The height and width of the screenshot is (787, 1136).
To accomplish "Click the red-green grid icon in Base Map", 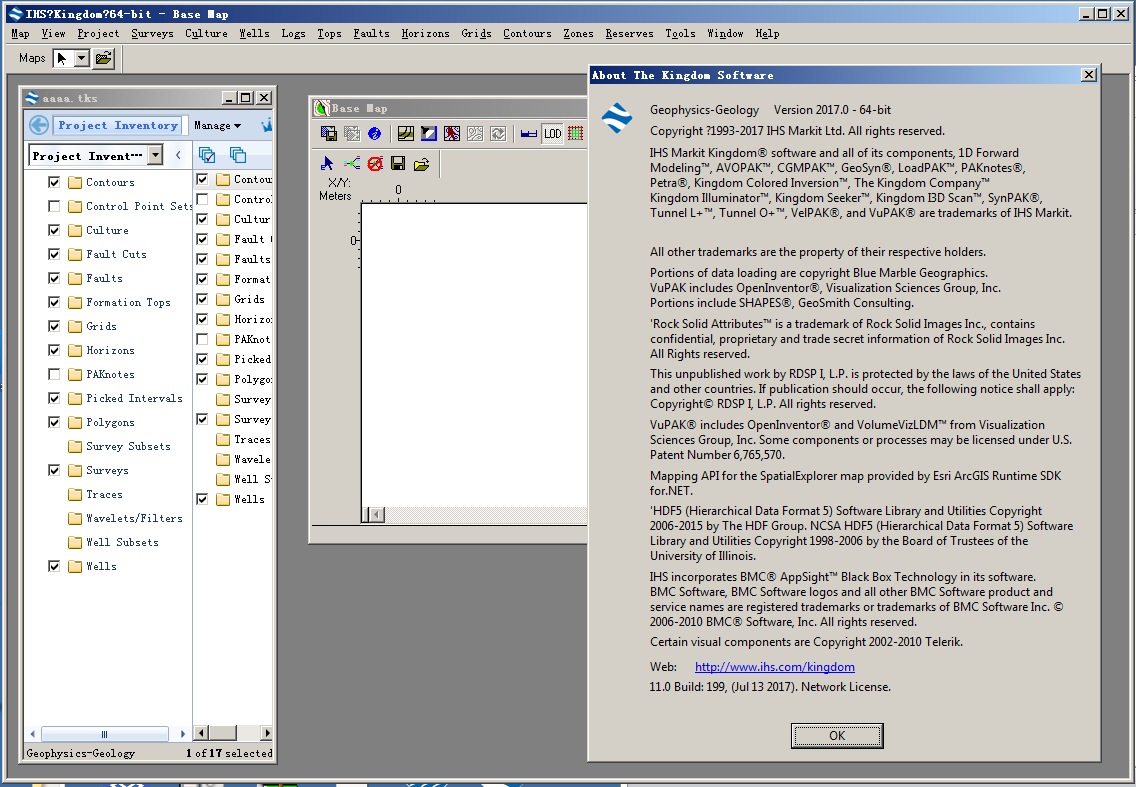I will pyautogui.click(x=576, y=133).
